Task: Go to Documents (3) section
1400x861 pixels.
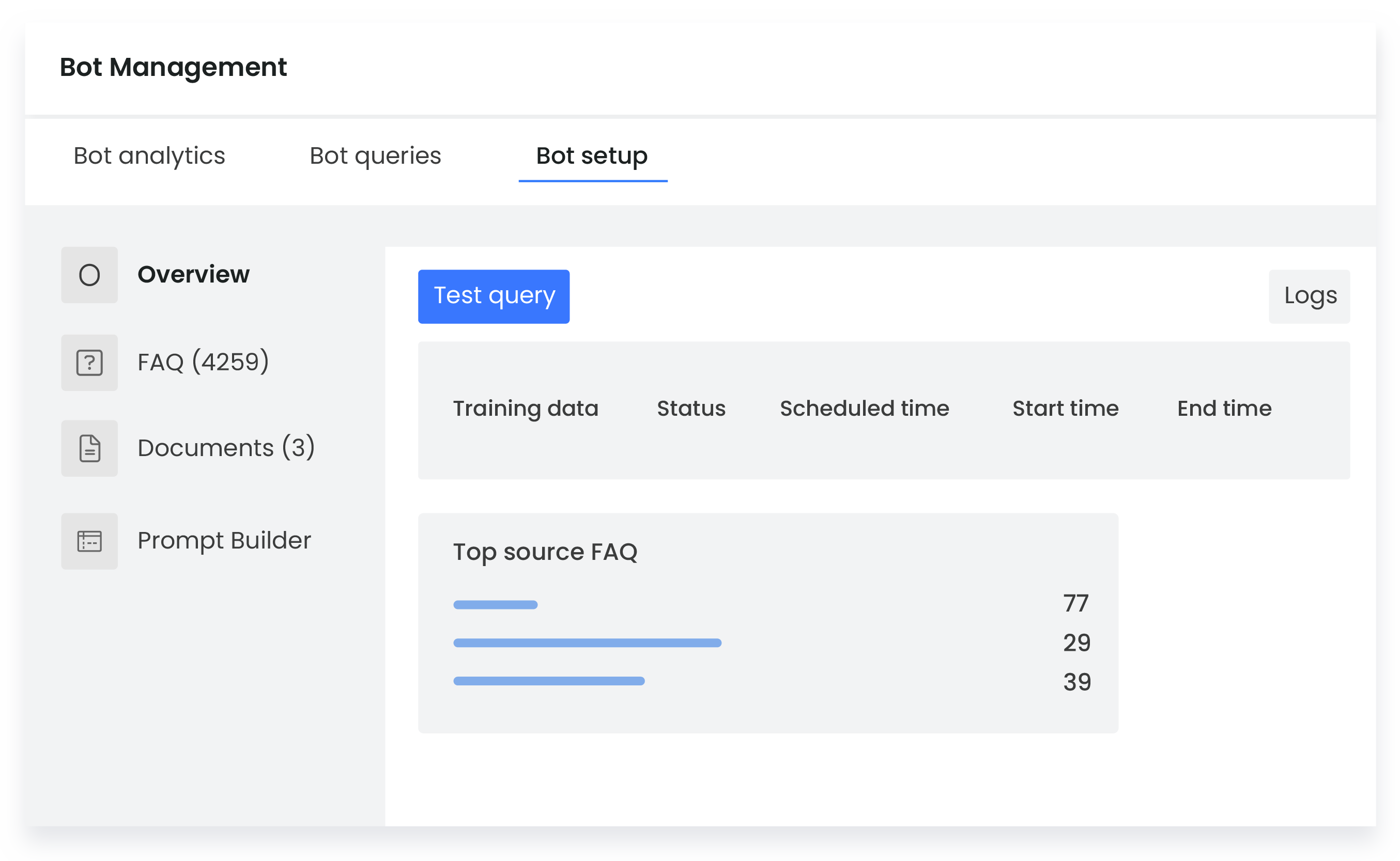Action: 226,448
